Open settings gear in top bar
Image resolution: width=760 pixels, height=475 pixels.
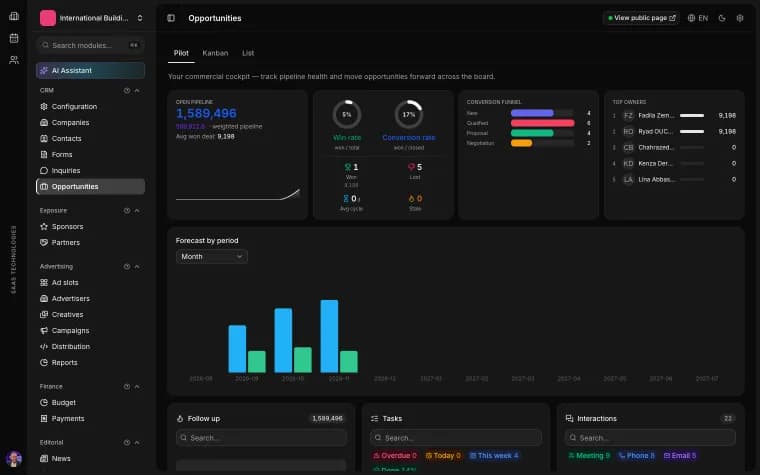740,18
